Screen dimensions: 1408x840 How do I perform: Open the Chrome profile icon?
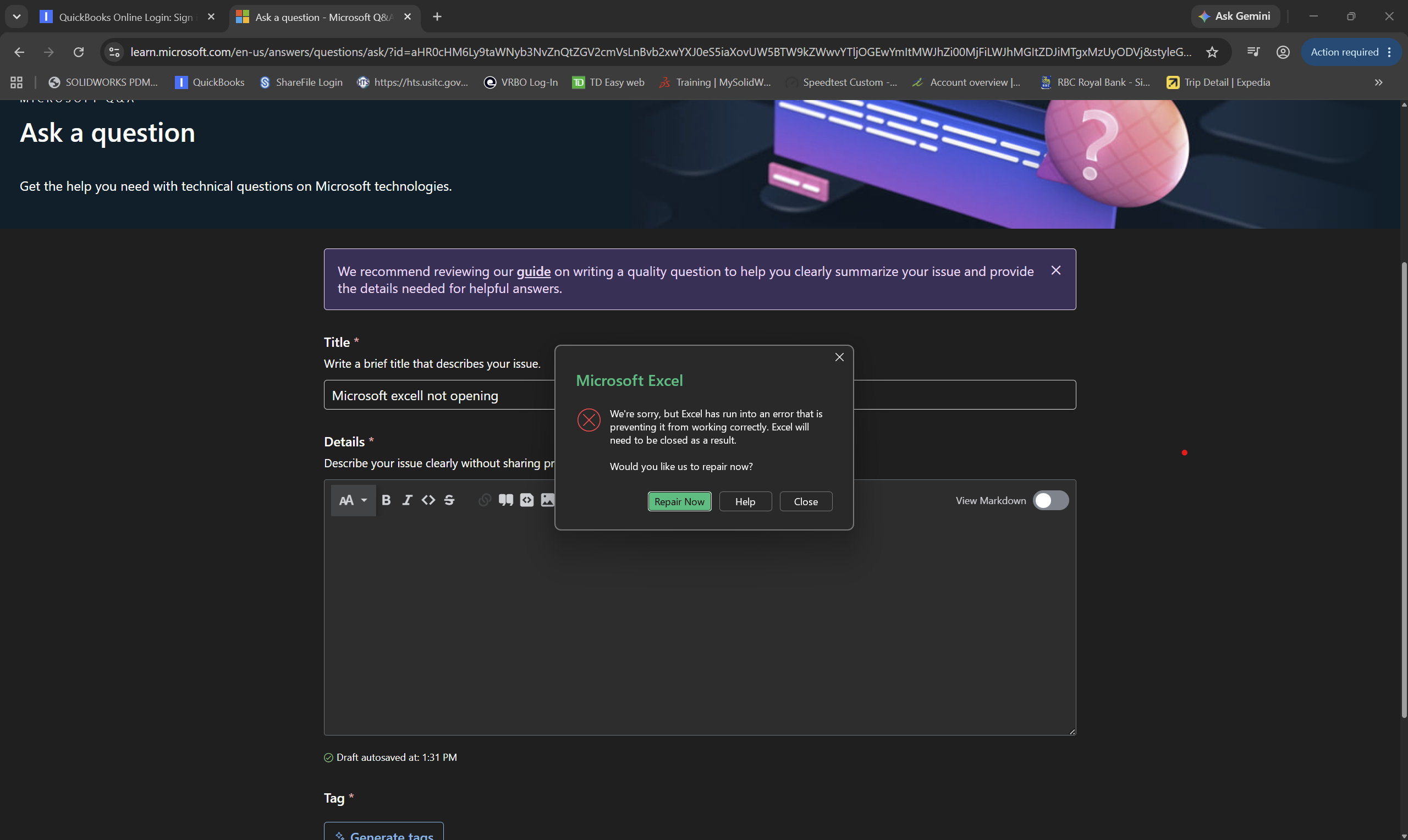1283,52
